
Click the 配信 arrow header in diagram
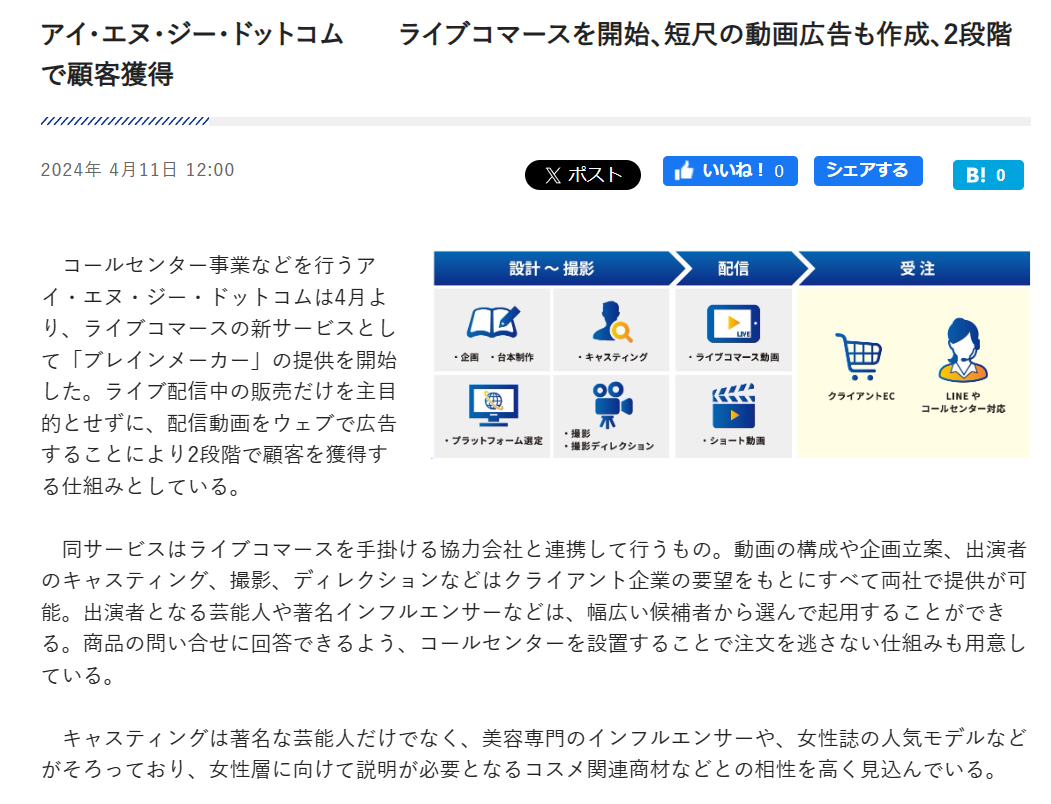pyautogui.click(x=733, y=269)
